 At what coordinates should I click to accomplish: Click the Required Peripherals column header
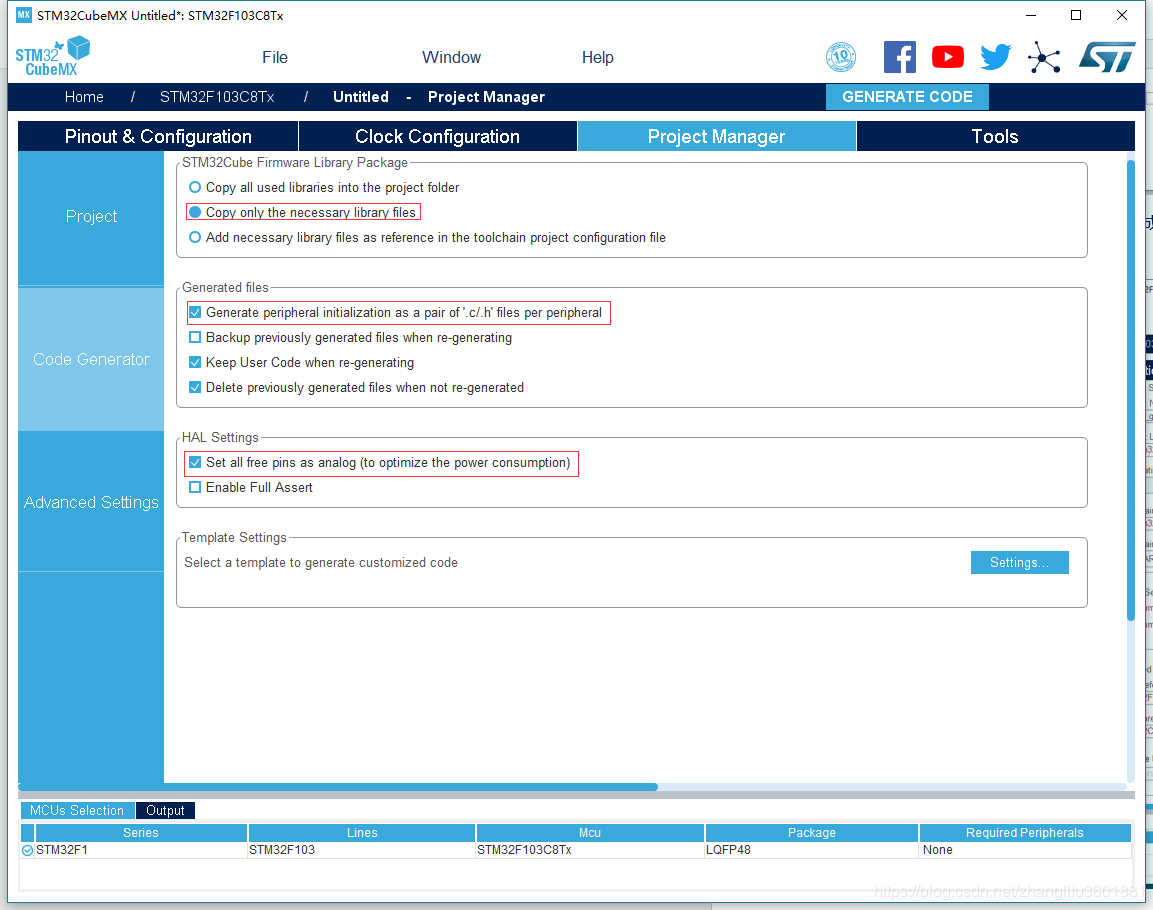pyautogui.click(x=1025, y=833)
